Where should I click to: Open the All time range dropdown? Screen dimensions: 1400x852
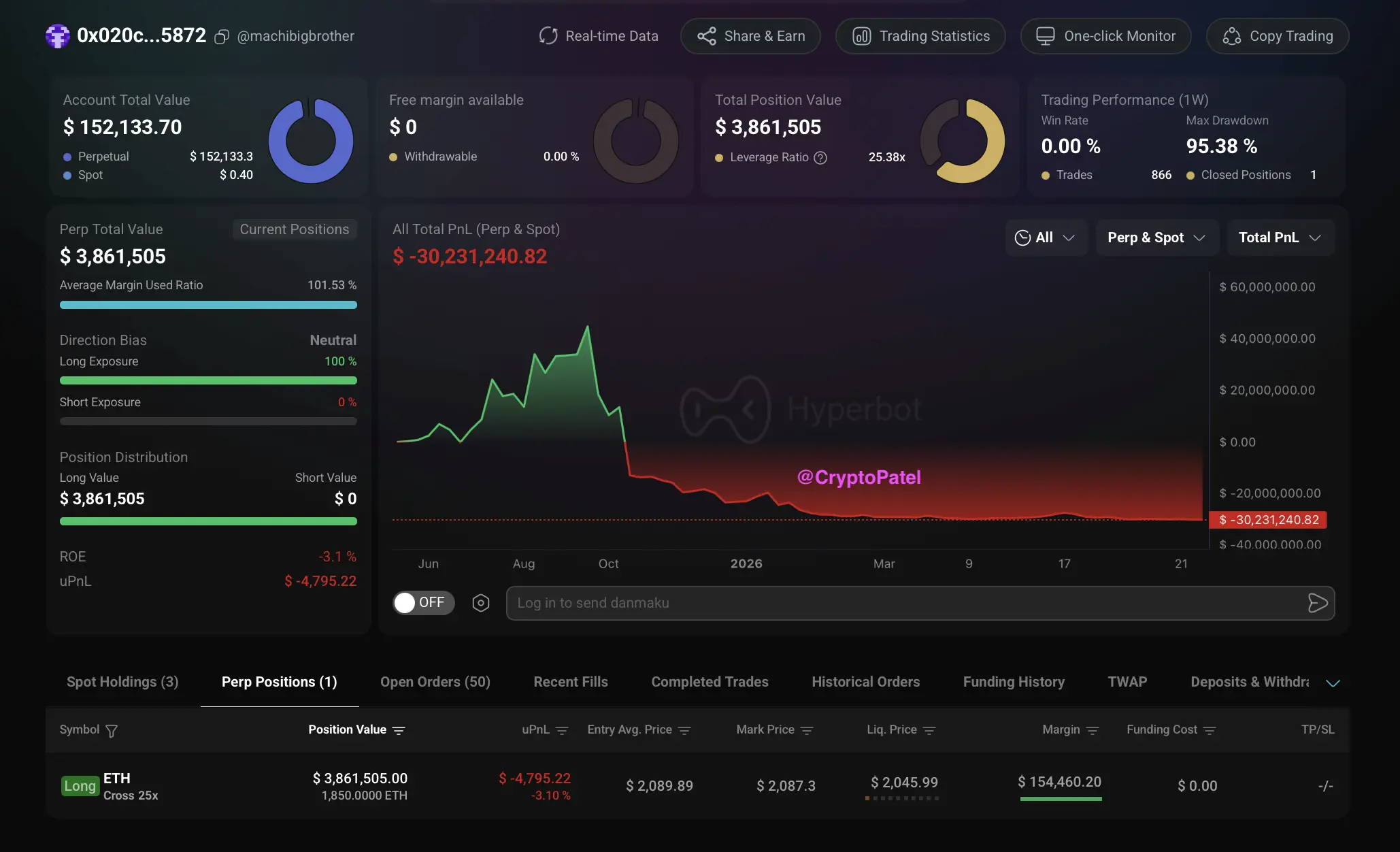coord(1045,237)
